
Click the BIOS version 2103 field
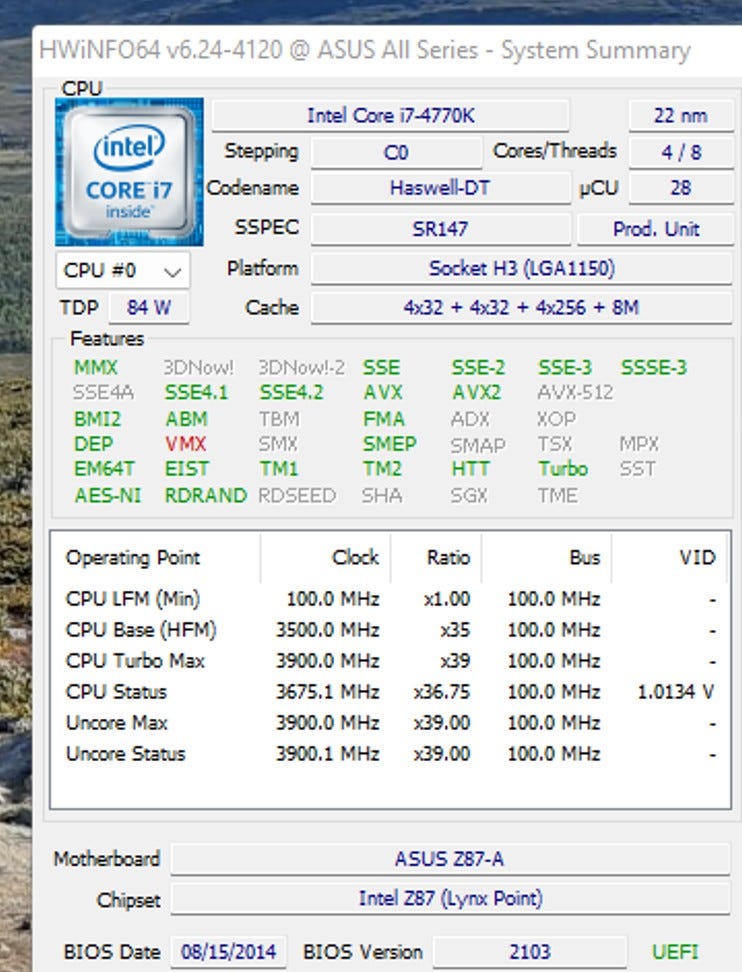530,952
